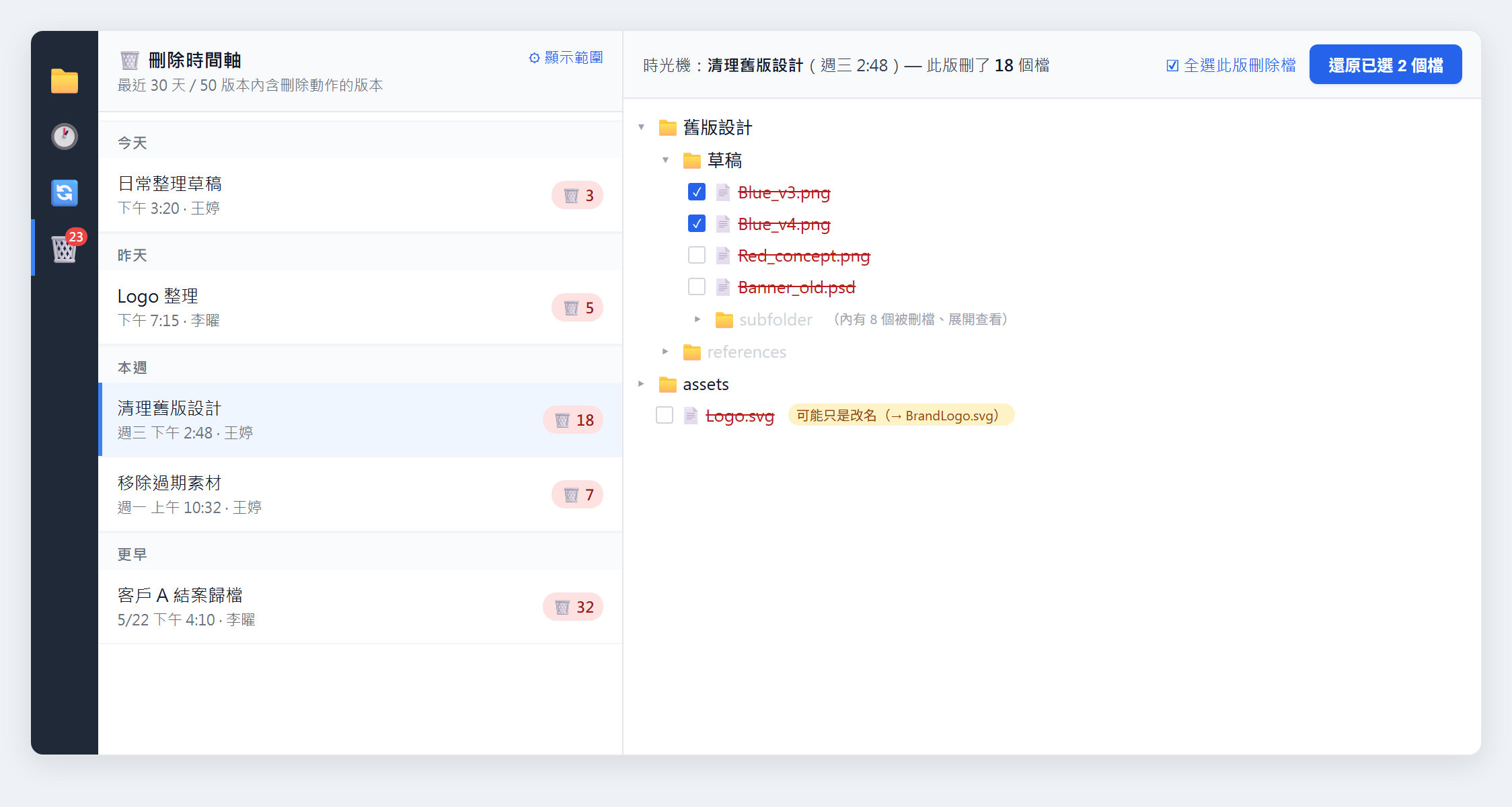The height and width of the screenshot is (807, 1512).
Task: Click the 顯示範圍 settings link
Action: [x=566, y=58]
